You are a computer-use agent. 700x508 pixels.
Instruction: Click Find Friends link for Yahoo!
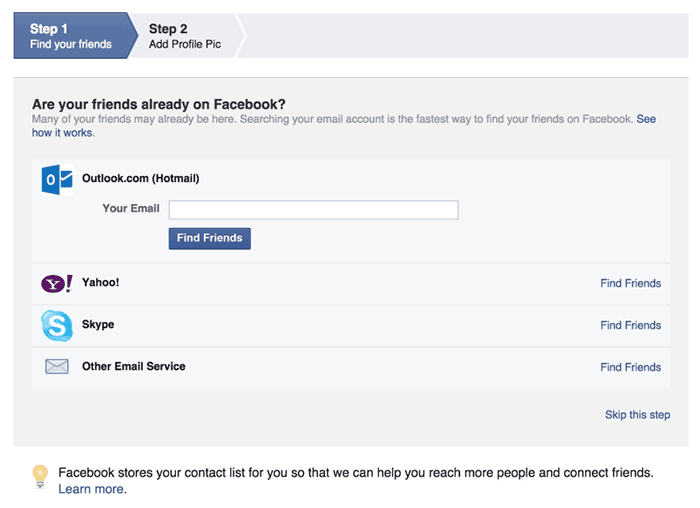point(630,283)
